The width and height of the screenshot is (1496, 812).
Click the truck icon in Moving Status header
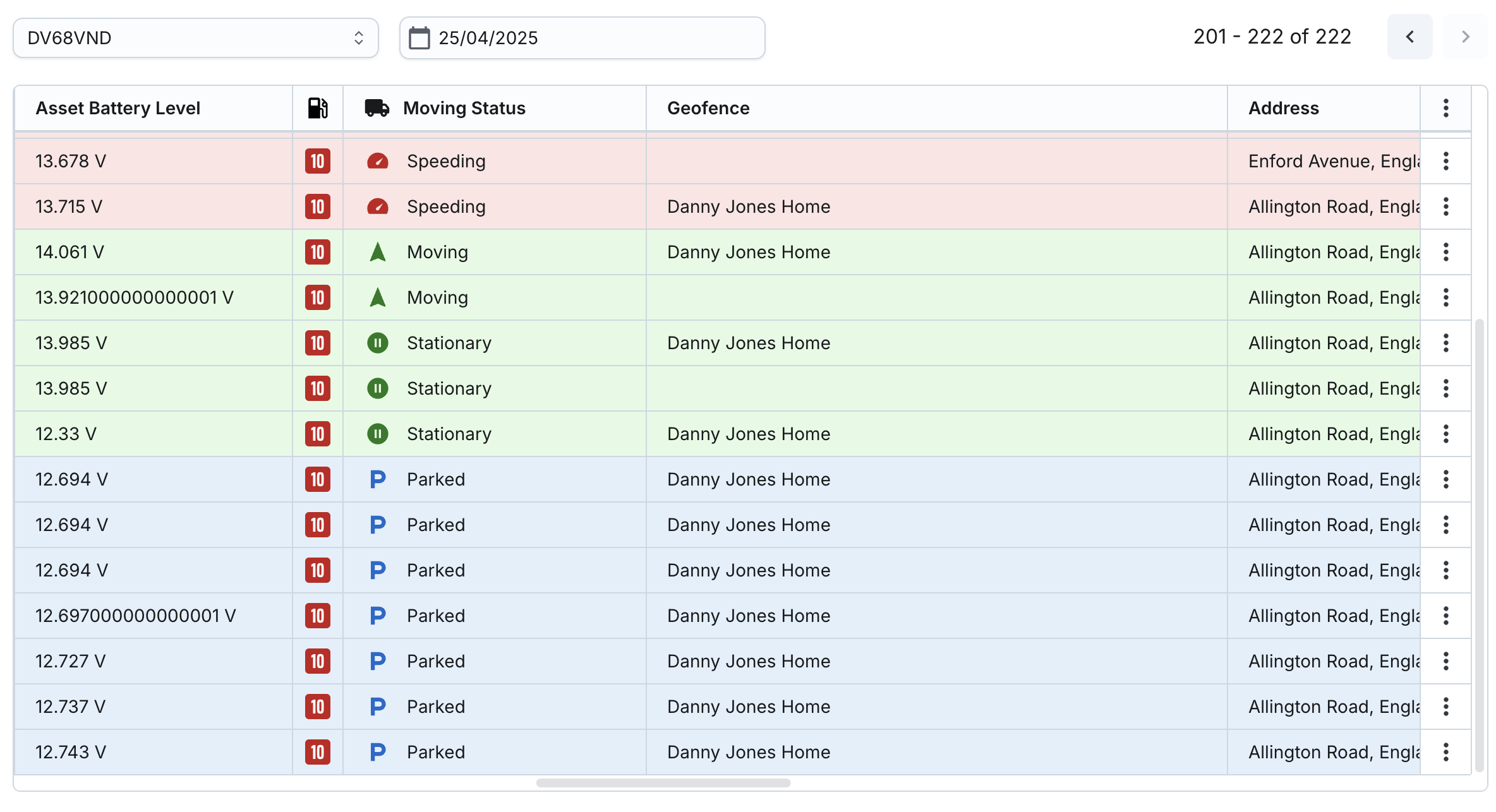pos(377,108)
